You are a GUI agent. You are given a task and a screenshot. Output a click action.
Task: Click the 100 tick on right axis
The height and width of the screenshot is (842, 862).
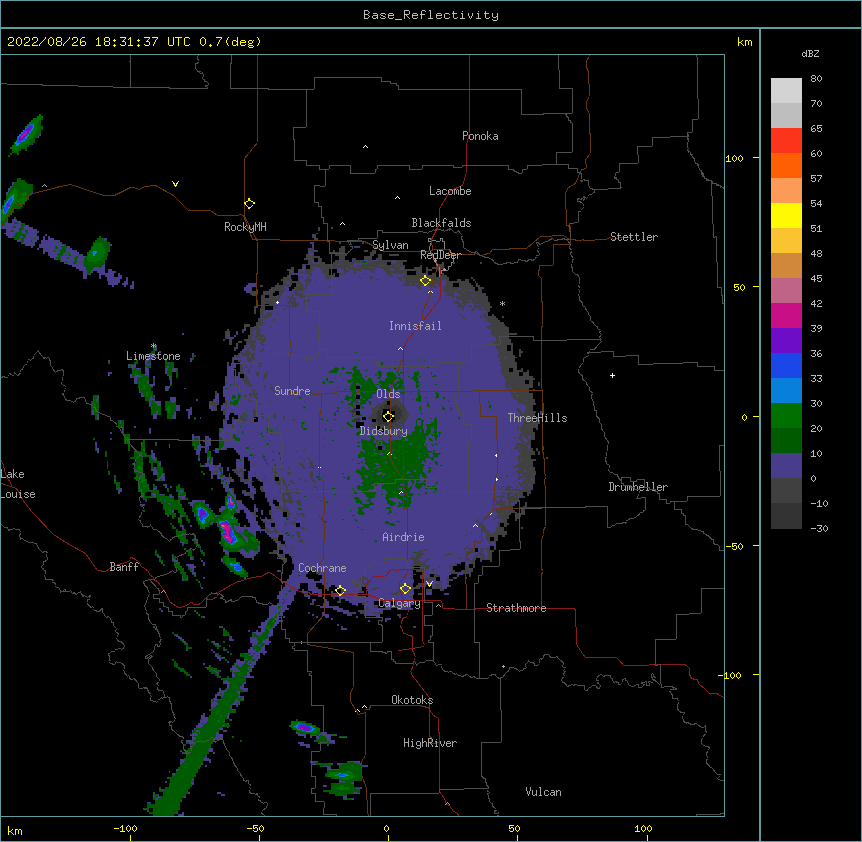(x=734, y=158)
